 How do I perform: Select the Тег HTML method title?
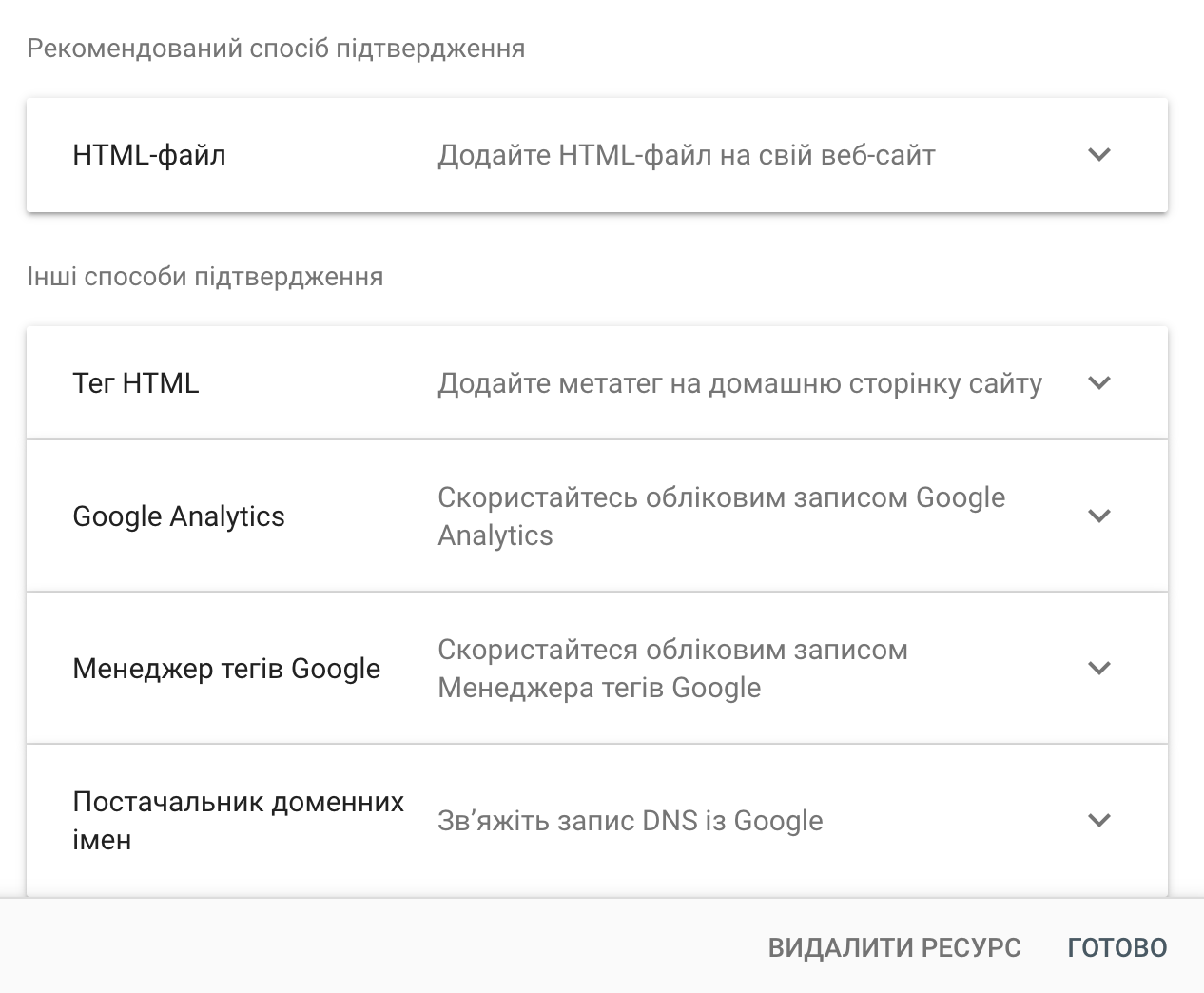tap(136, 383)
